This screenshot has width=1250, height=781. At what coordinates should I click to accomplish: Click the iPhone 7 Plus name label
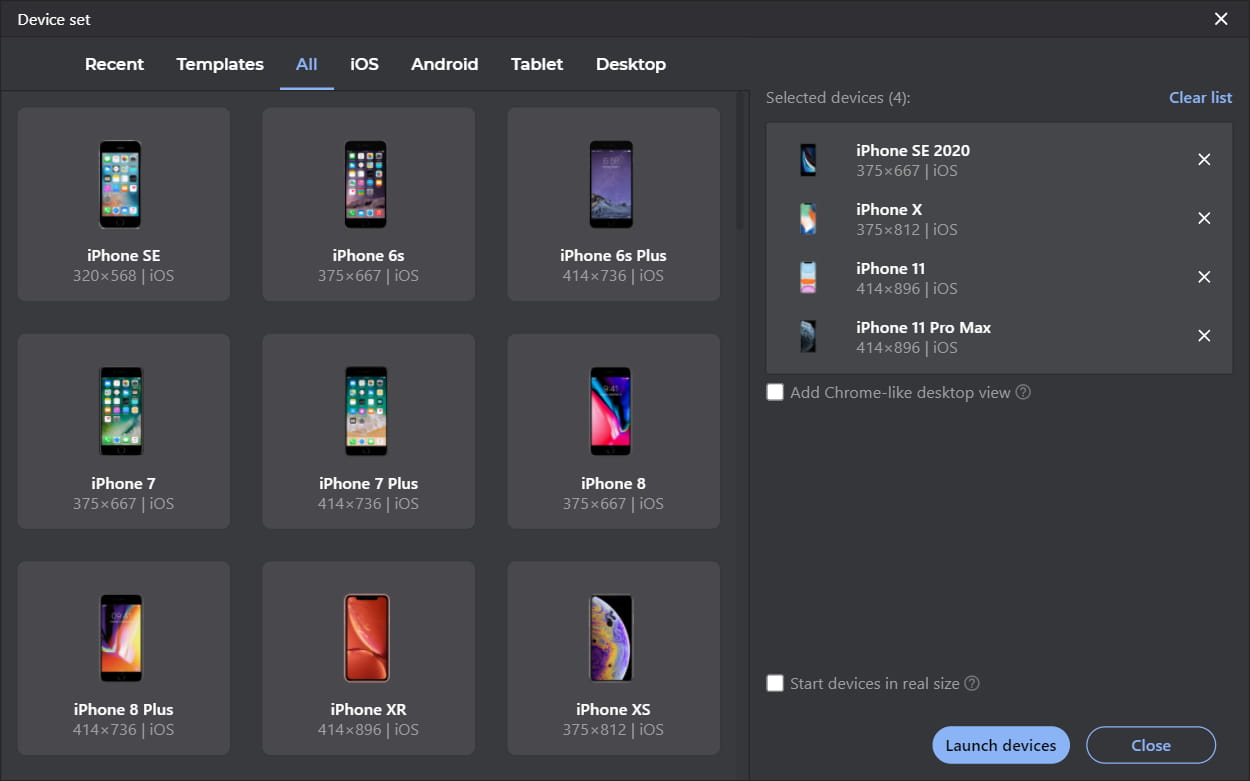pyautogui.click(x=369, y=483)
